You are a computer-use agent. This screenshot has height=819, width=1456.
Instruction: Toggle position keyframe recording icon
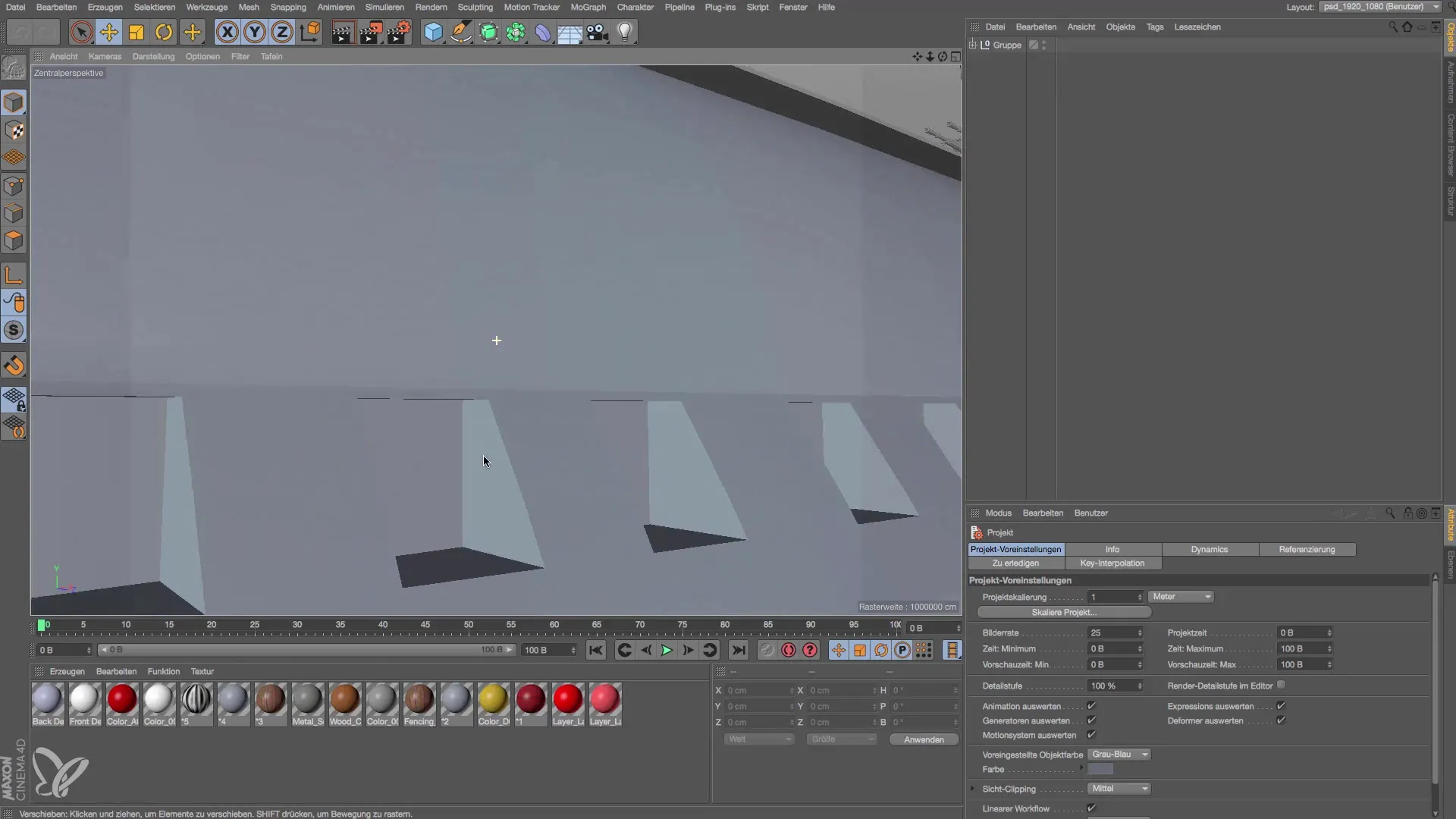point(839,651)
